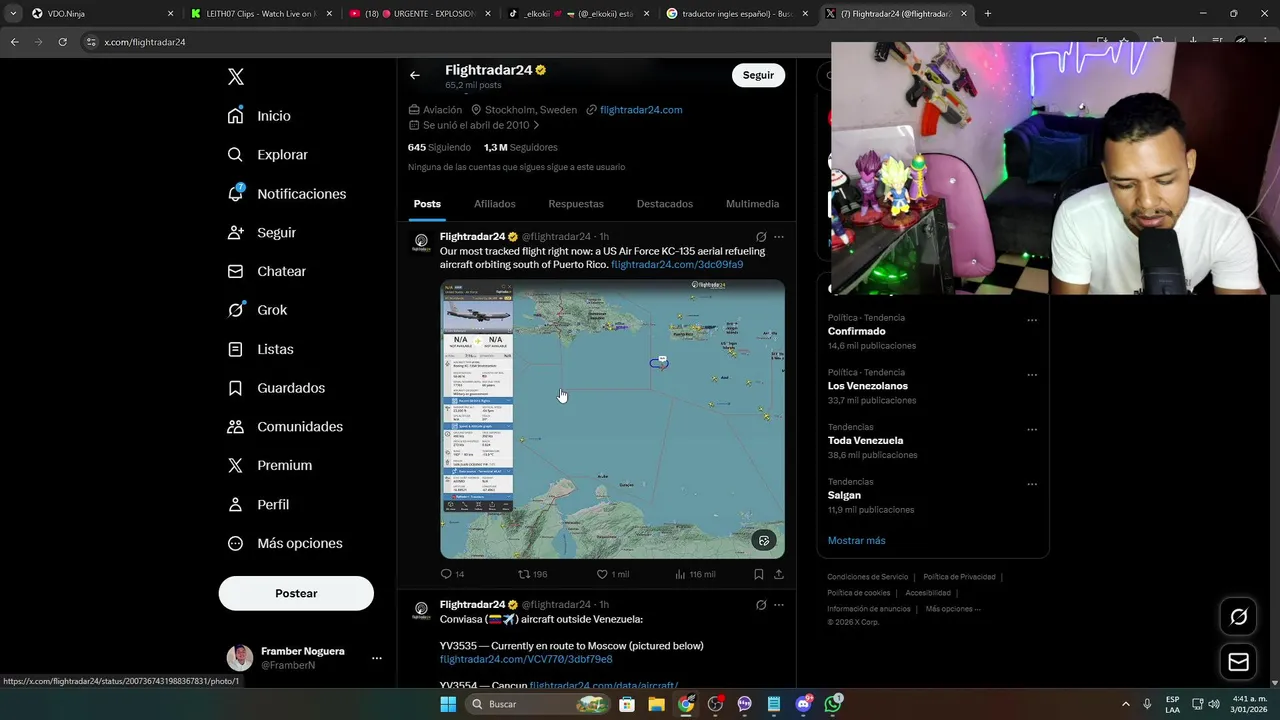
Task: Open Guardados bookmarks
Action: pyautogui.click(x=276, y=388)
